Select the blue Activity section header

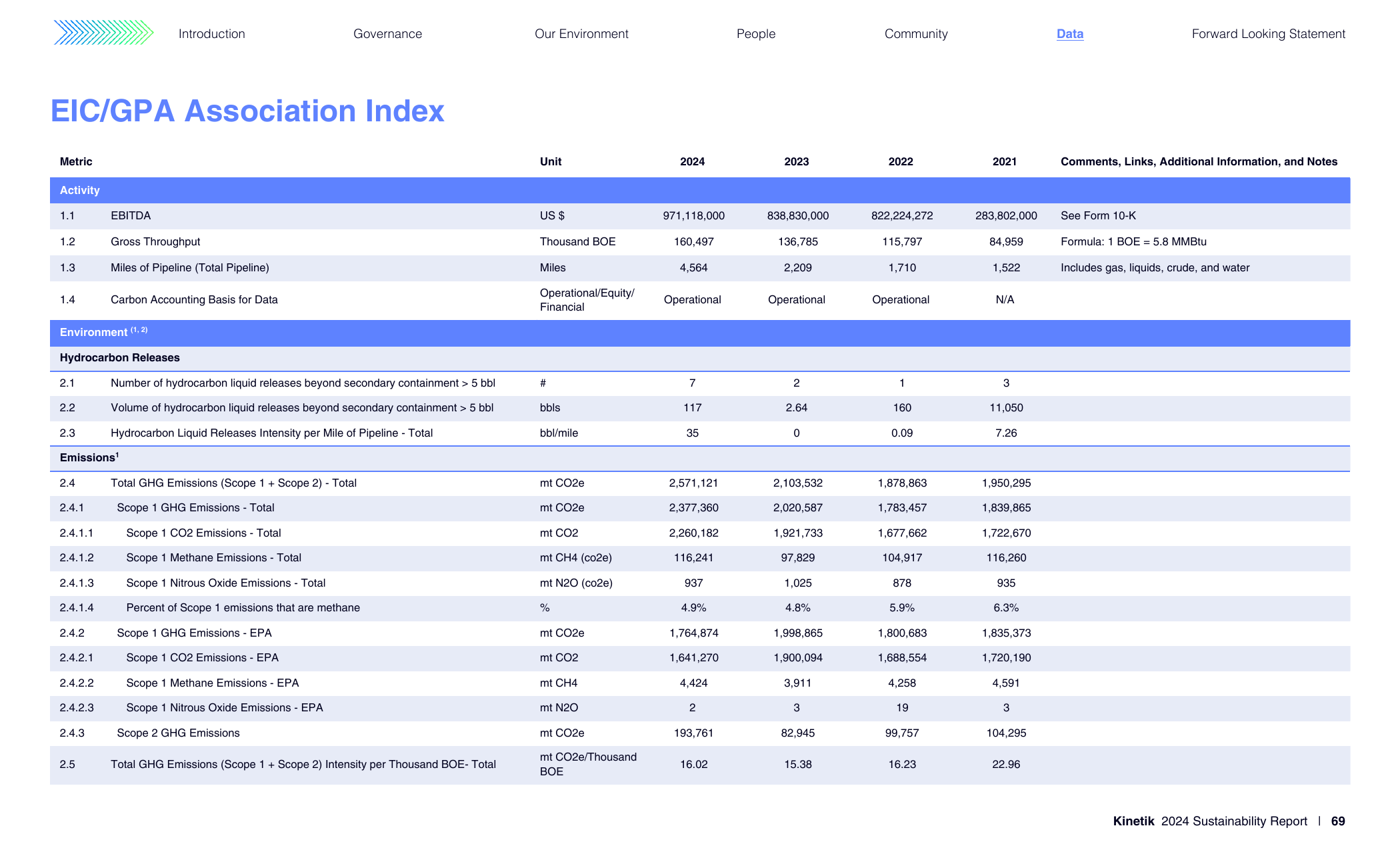click(700, 190)
